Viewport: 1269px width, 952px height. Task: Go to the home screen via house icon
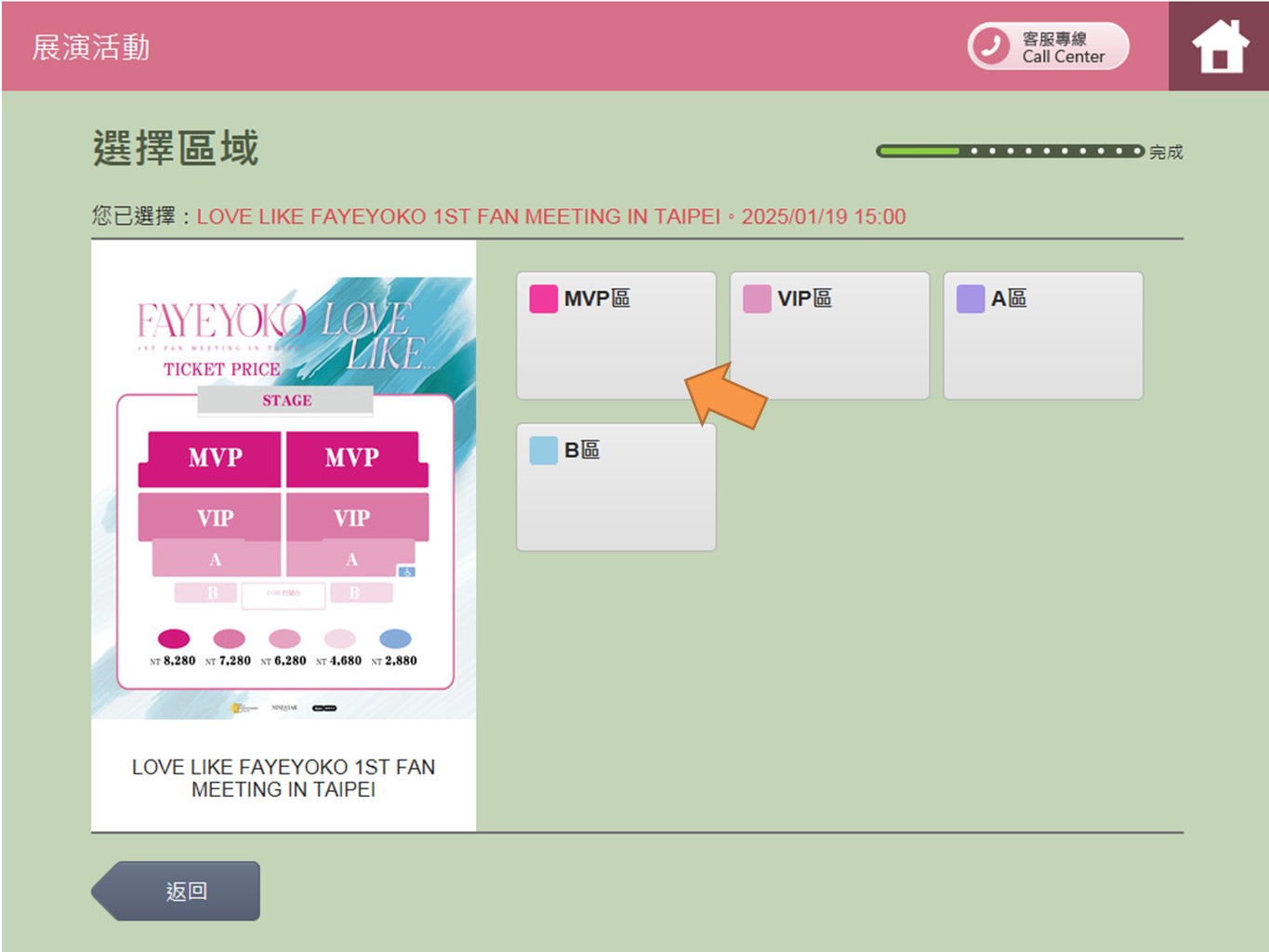pos(1219,46)
